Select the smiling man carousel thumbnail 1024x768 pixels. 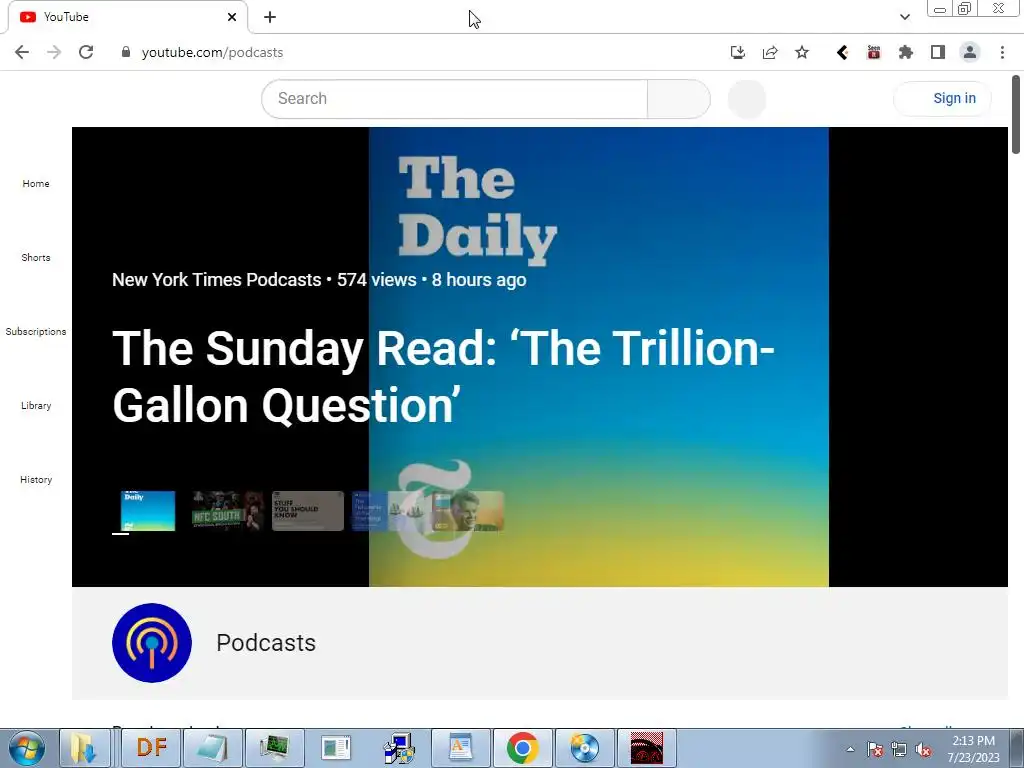pos(468,511)
